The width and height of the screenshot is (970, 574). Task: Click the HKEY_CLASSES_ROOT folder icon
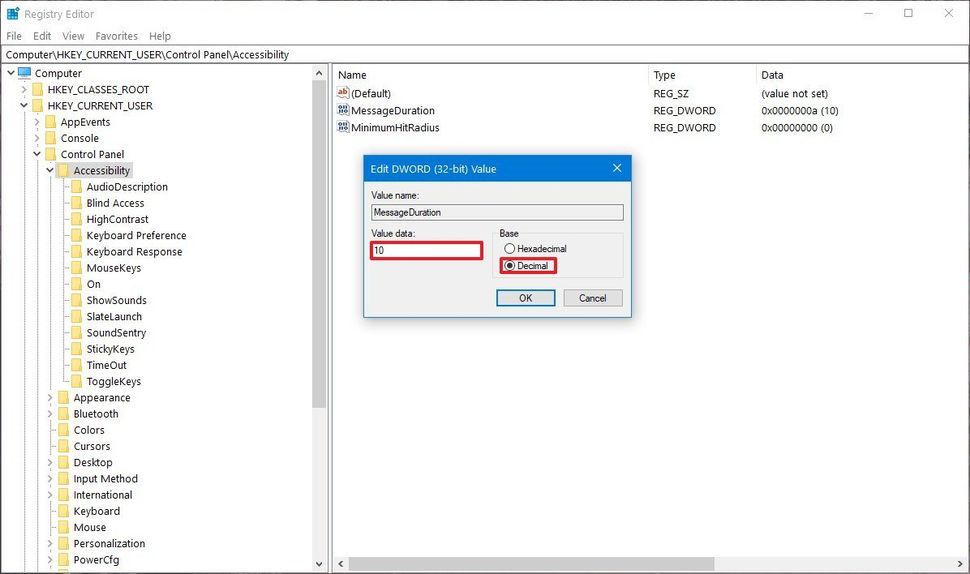tap(38, 90)
